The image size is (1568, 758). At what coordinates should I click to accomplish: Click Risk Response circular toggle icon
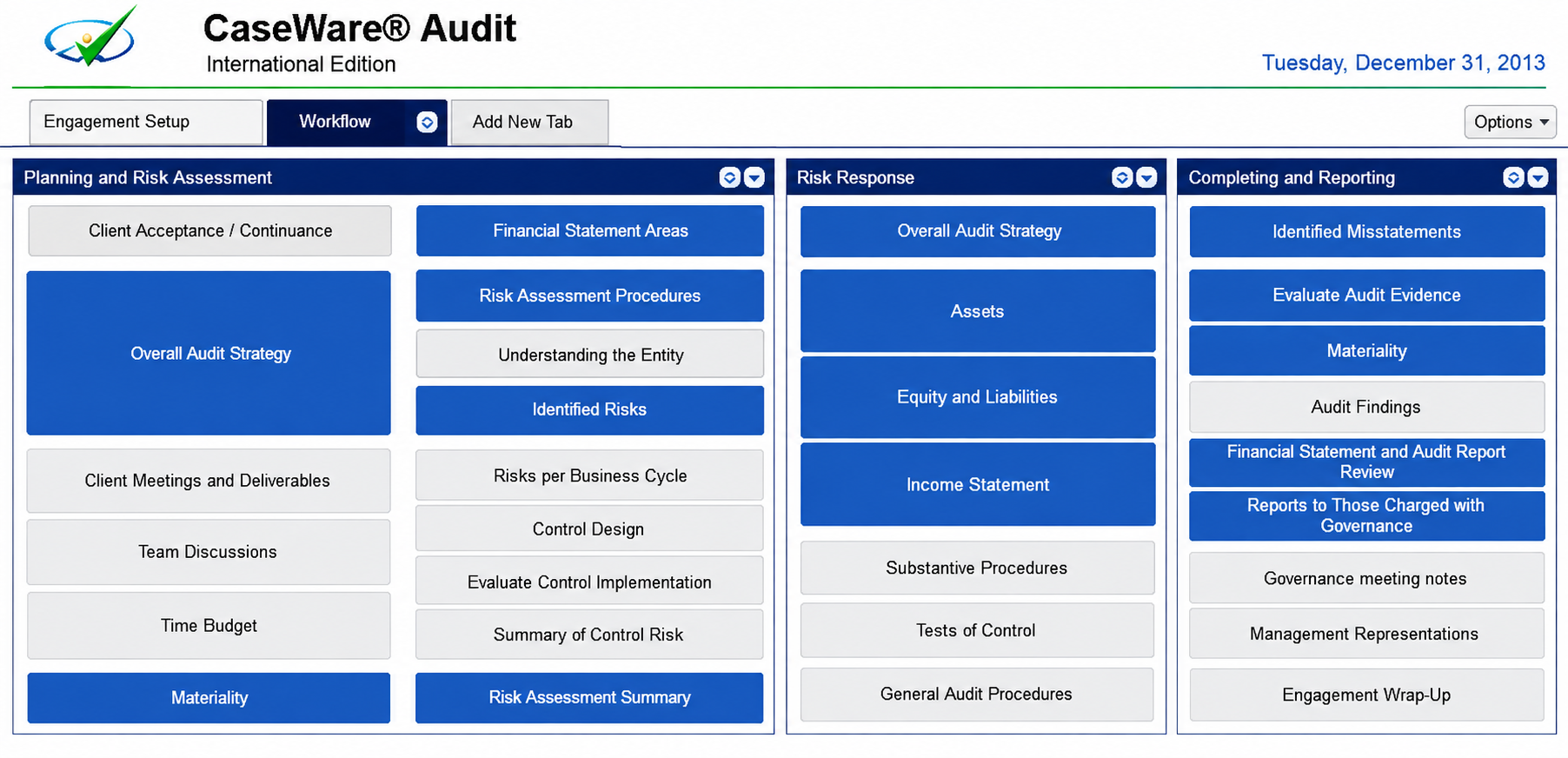tap(1122, 177)
